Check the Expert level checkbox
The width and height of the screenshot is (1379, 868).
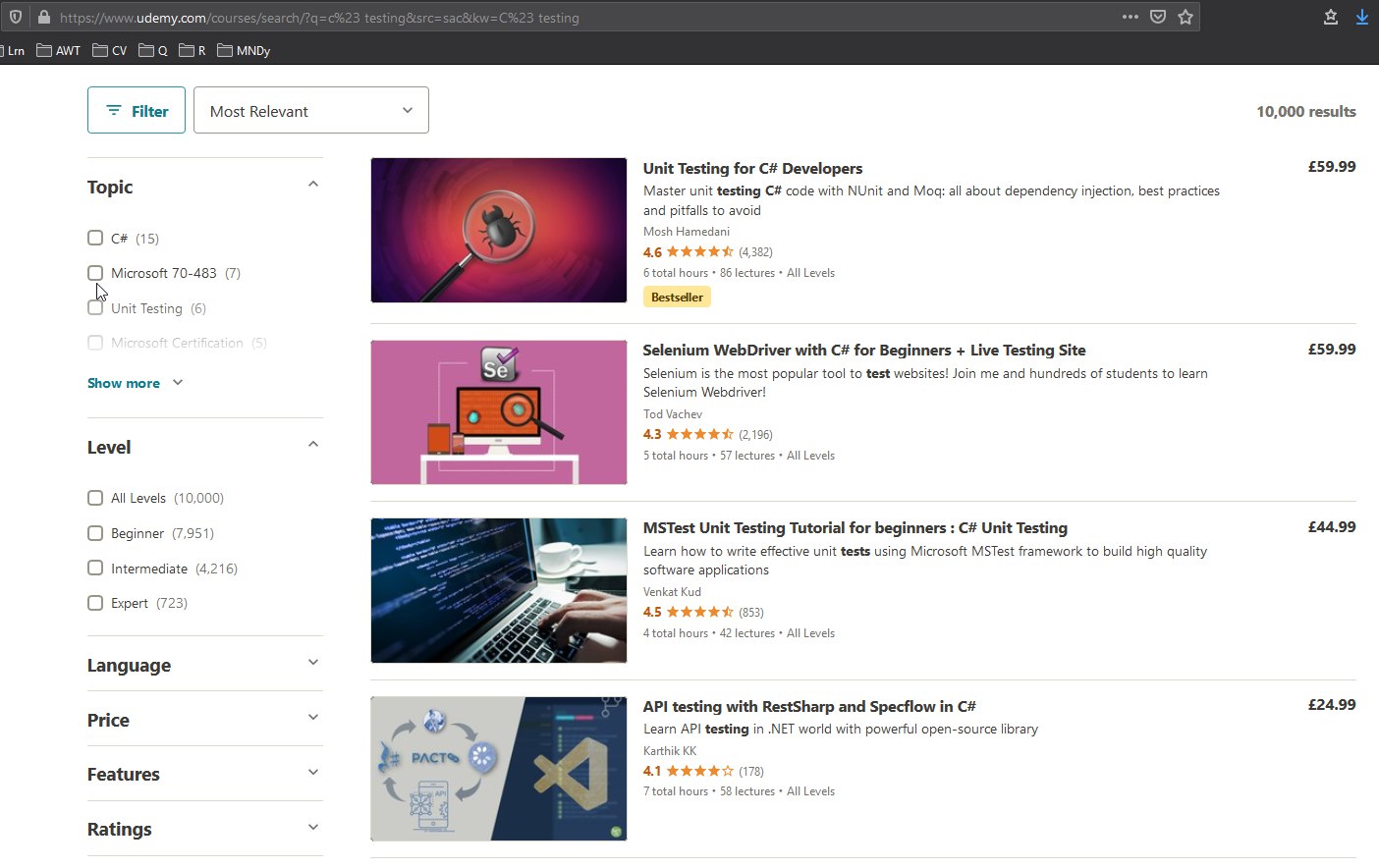tap(95, 603)
